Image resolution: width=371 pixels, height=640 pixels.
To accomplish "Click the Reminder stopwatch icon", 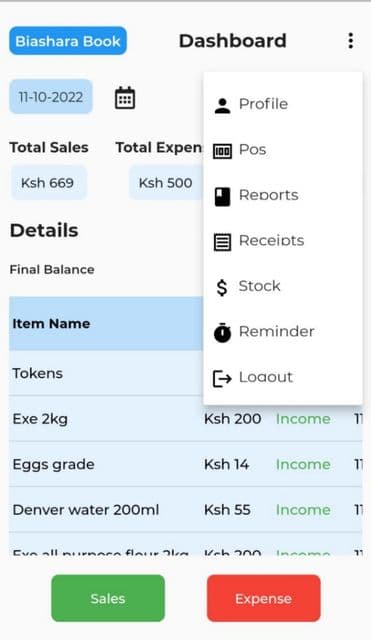I will (x=222, y=333).
